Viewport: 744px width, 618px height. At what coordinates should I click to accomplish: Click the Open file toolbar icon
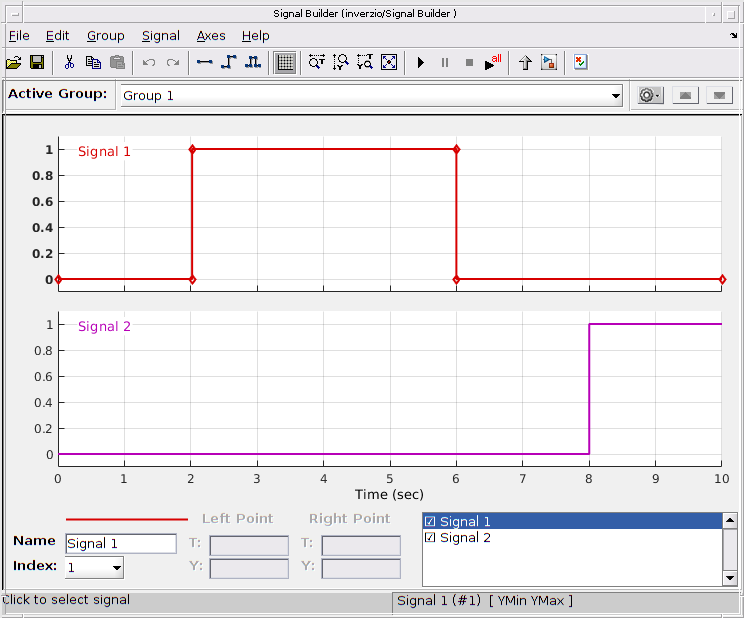point(14,63)
